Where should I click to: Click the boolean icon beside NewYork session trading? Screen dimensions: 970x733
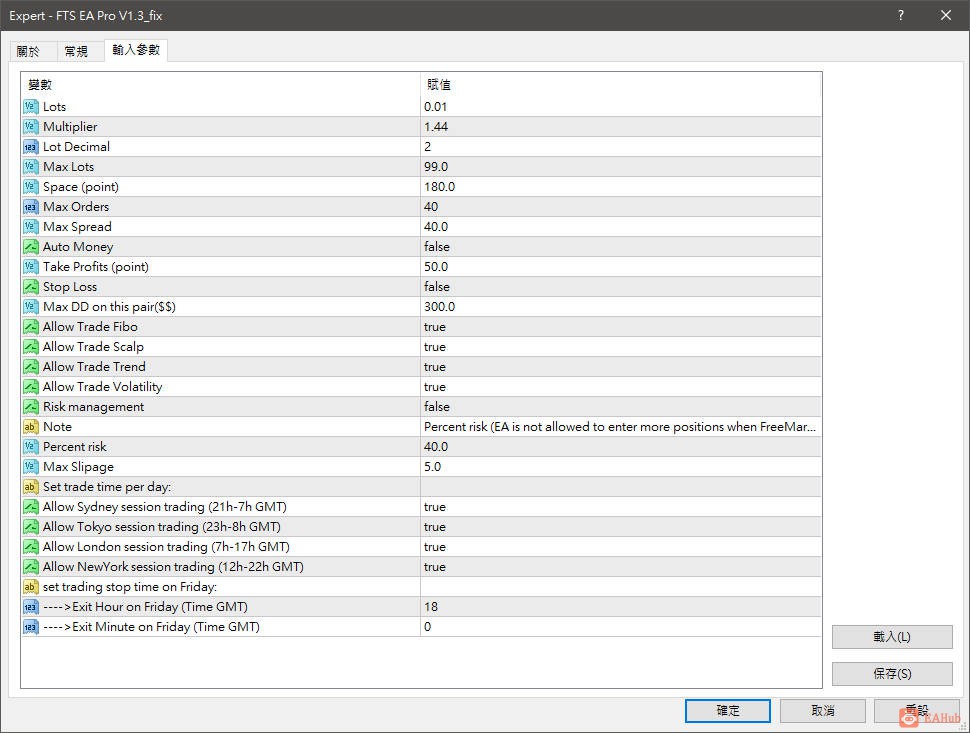click(30, 567)
